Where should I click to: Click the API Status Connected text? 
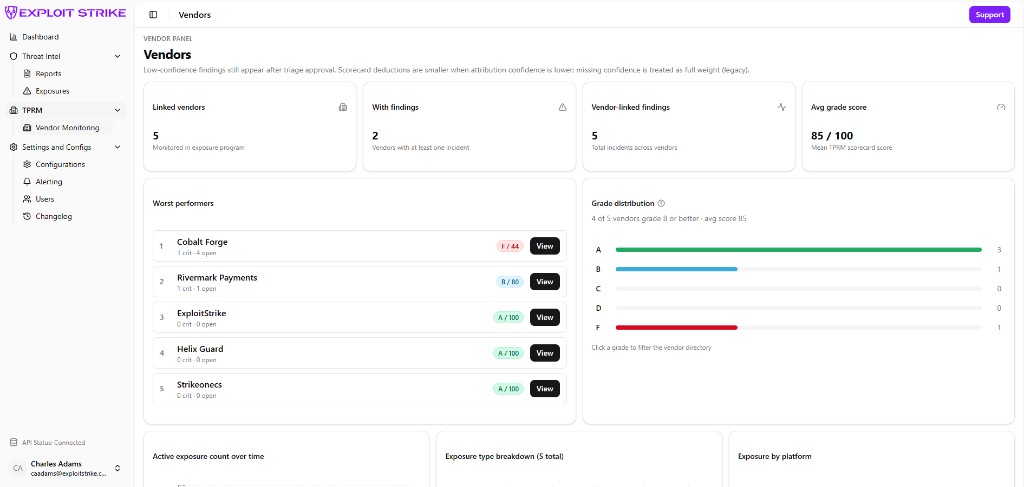54,443
